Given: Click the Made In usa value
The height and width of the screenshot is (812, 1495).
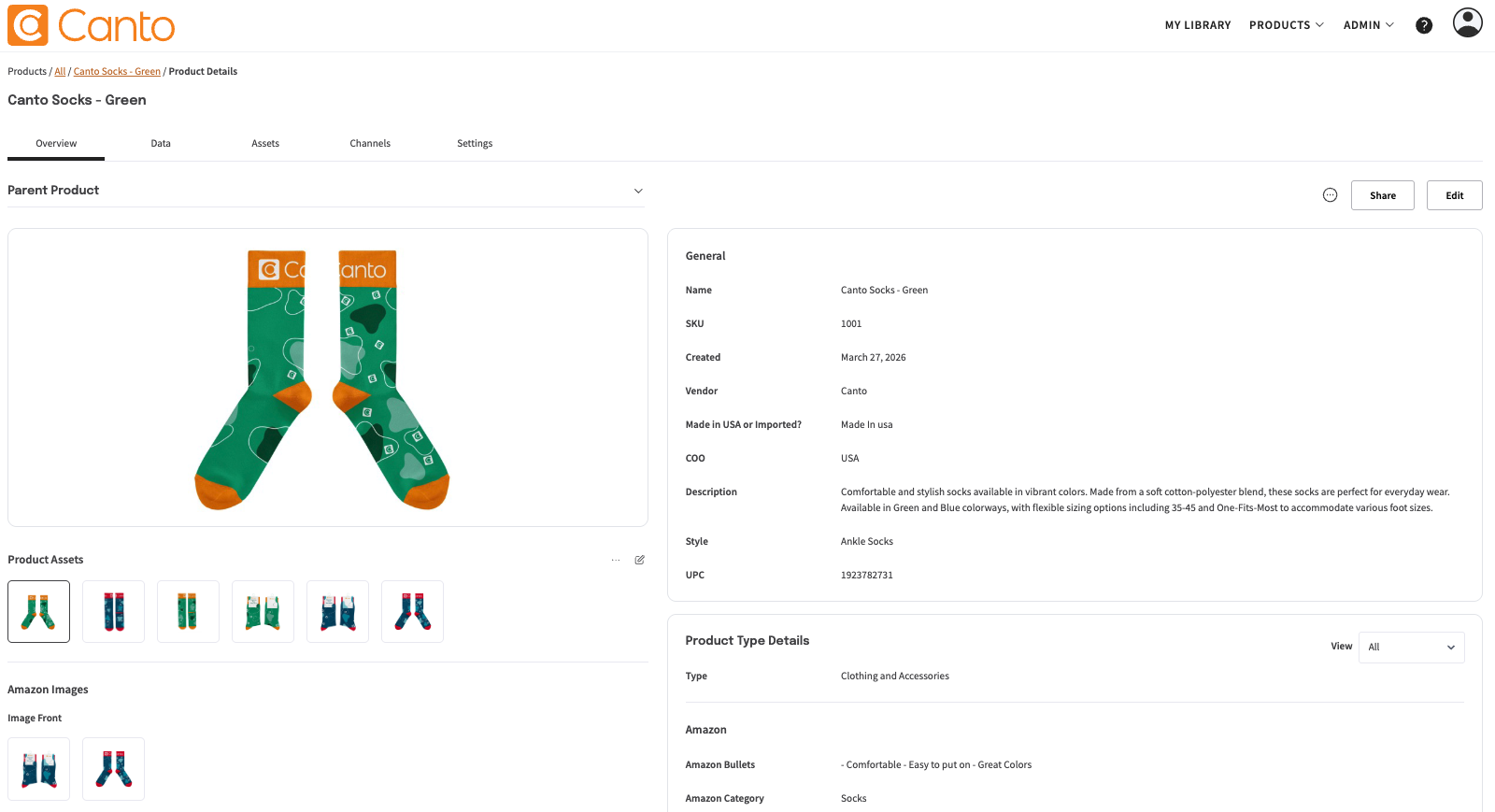Looking at the screenshot, I should tap(867, 424).
